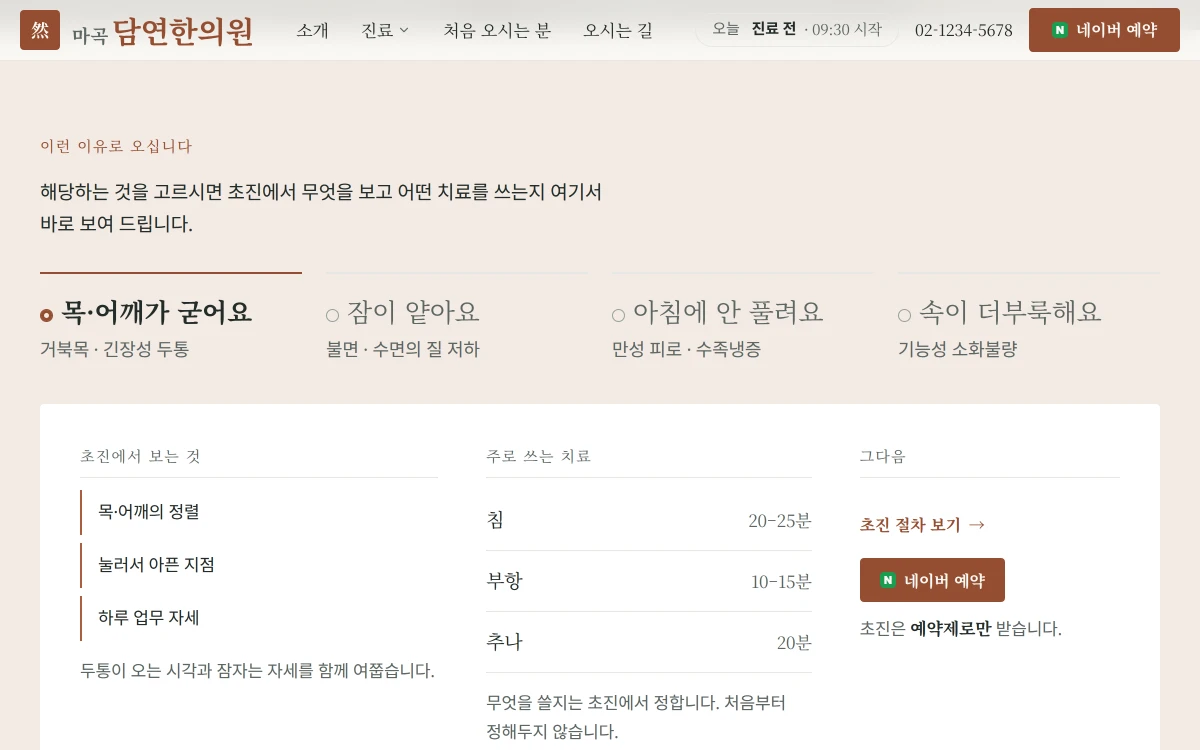The width and height of the screenshot is (1200, 750).
Task: Open the 처음 오시는 분 page
Action: click(x=497, y=30)
